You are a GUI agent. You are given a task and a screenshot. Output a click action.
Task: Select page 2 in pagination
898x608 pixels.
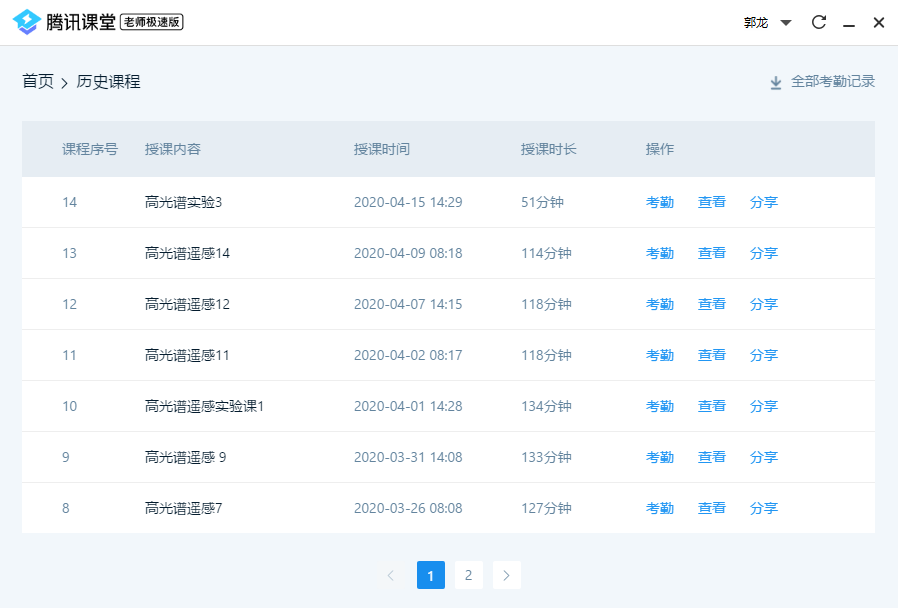pyautogui.click(x=468, y=575)
